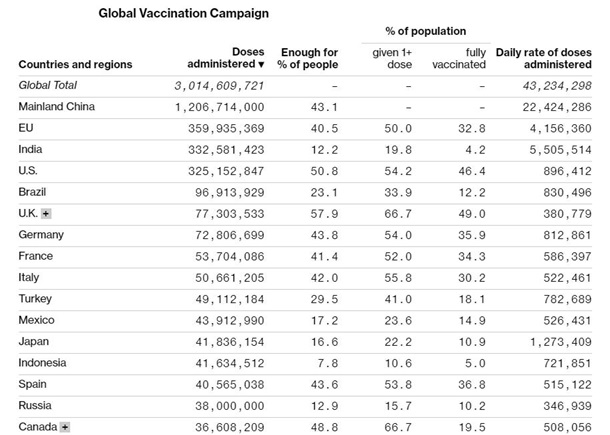This screenshot has height=435, width=610.
Task: Click the Japan row label
Action: (x=34, y=341)
